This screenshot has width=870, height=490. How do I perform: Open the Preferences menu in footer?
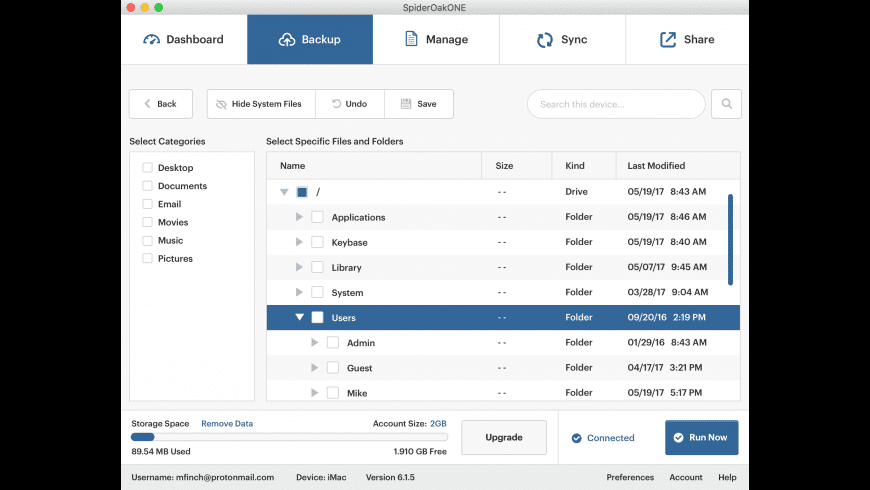(x=630, y=477)
